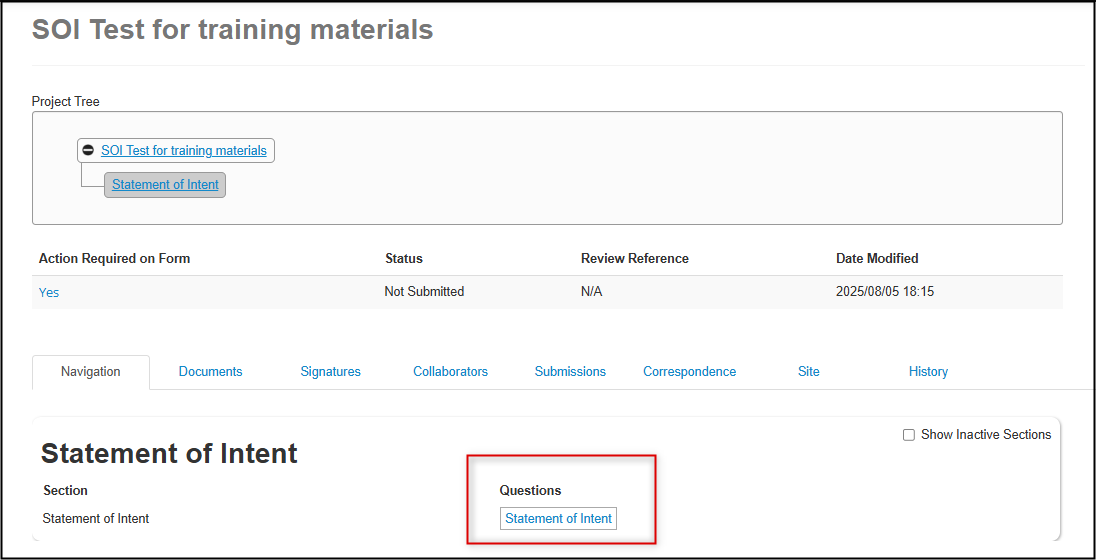Open SOI Test for training materials tree link
This screenshot has width=1096, height=560.
(184, 150)
